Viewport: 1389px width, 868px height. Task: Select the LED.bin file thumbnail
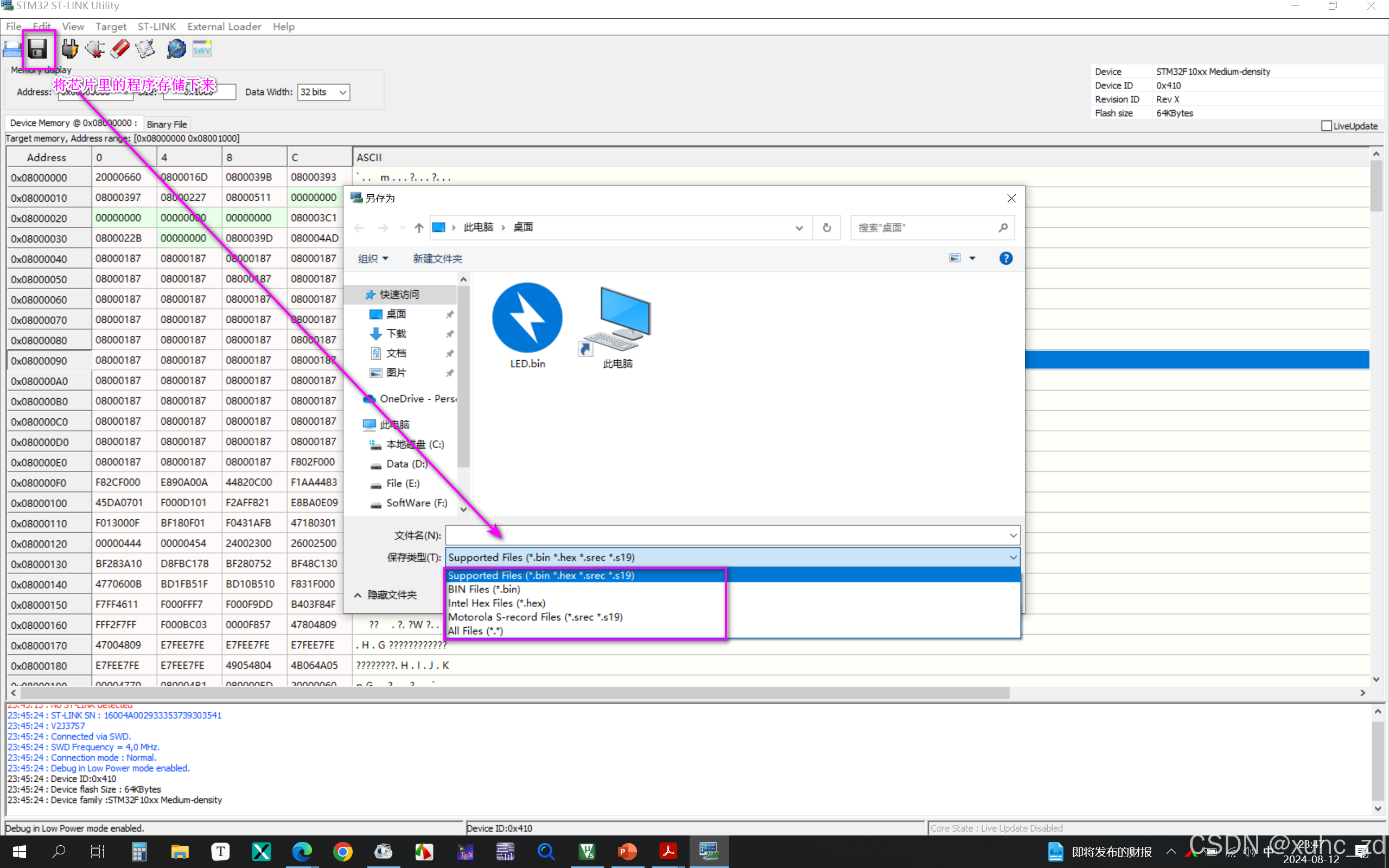pos(527,325)
